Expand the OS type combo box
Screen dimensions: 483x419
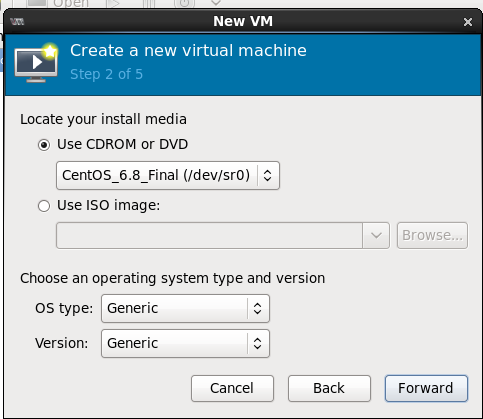click(x=185, y=308)
